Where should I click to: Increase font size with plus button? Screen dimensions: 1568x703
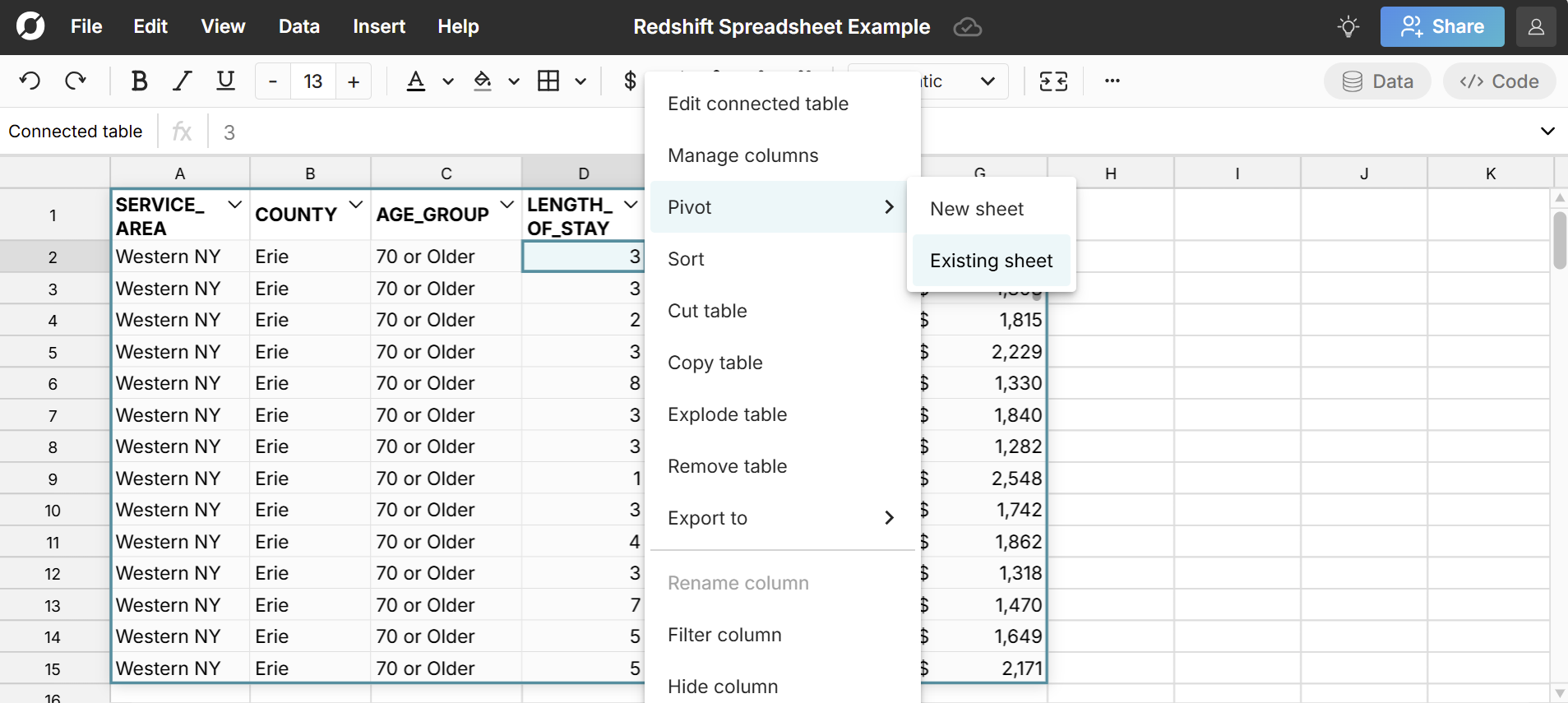pyautogui.click(x=354, y=81)
